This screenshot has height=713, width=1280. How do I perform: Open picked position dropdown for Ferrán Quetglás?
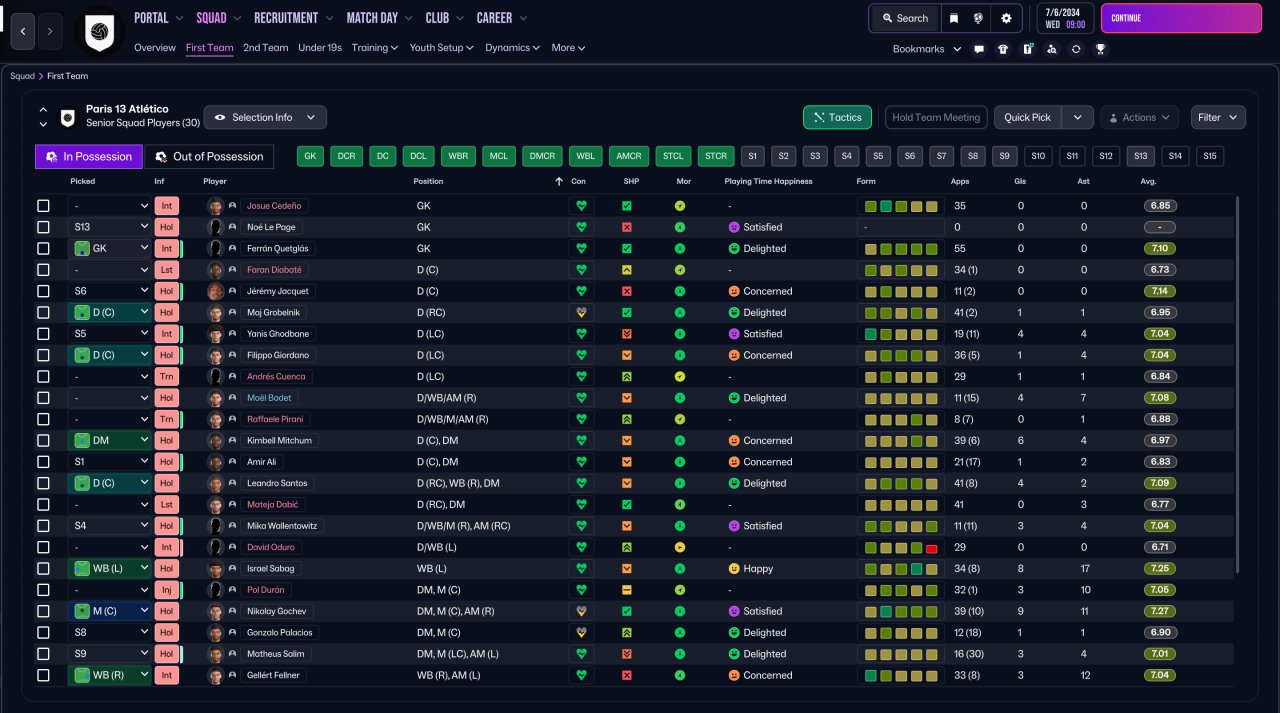click(109, 248)
